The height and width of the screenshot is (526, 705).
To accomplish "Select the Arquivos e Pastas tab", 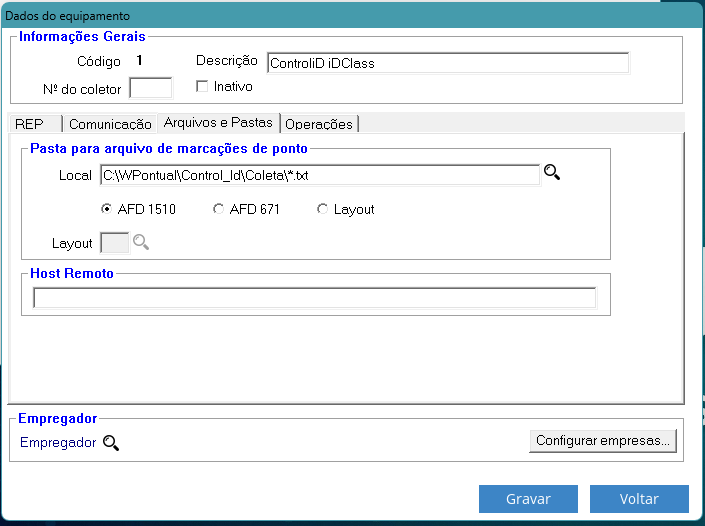I will tap(218, 124).
